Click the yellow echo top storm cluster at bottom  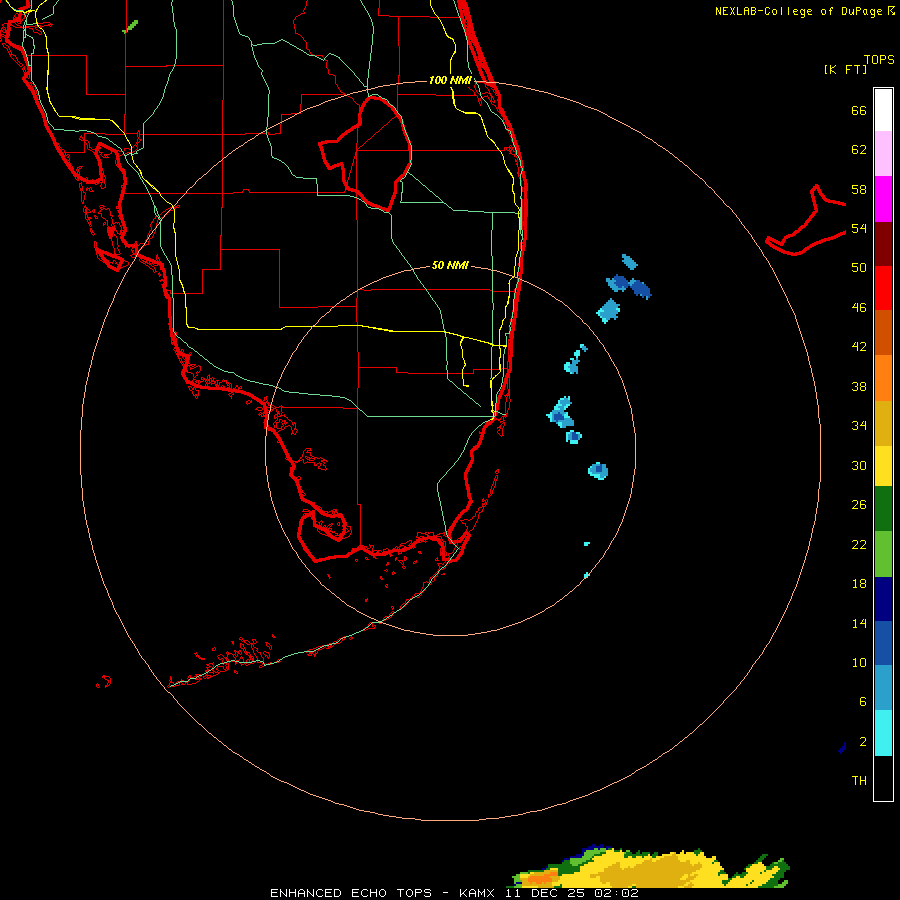651,867
